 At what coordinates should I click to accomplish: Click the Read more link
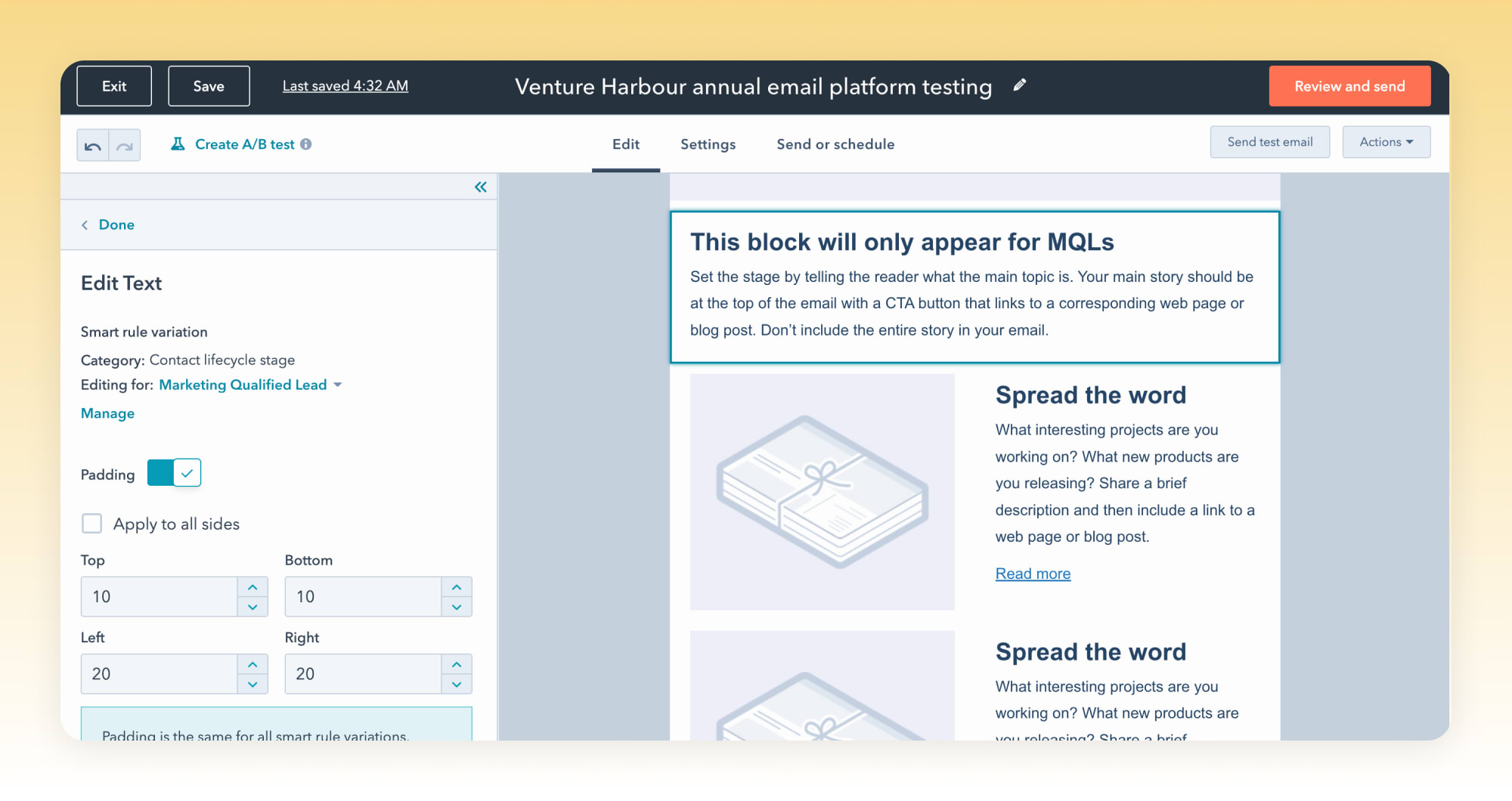[1033, 574]
